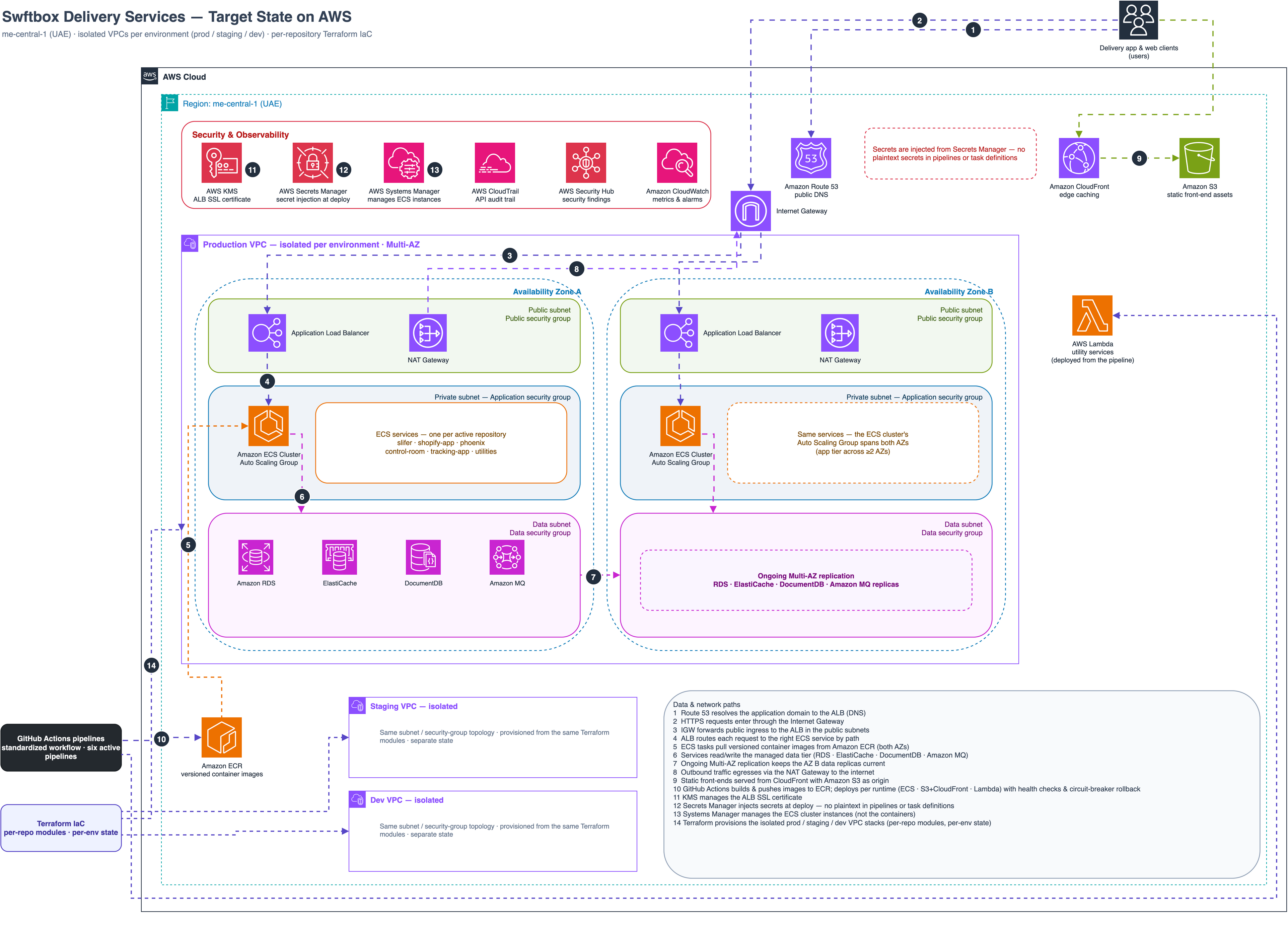The image size is (1288, 927).
Task: Click the Amazon ECR icon
Action: pos(221,737)
